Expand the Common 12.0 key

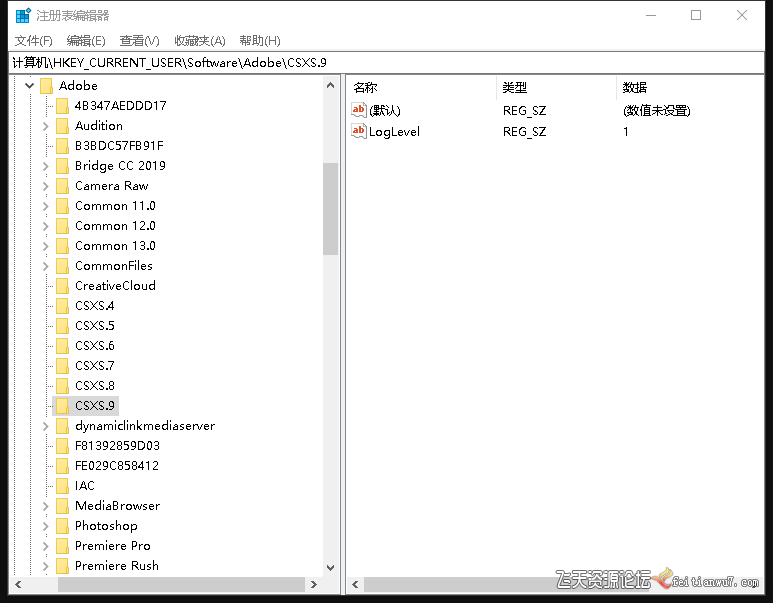pyautogui.click(x=46, y=226)
